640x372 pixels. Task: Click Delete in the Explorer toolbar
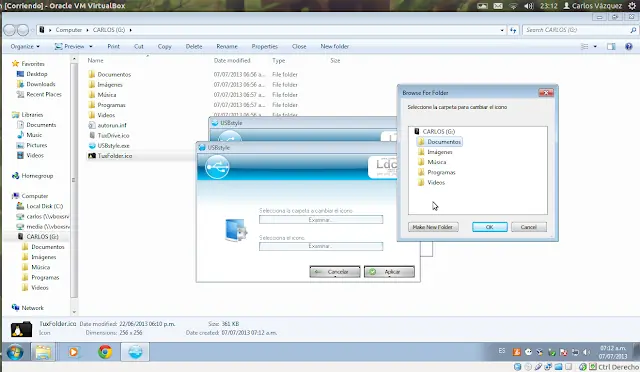click(x=194, y=47)
